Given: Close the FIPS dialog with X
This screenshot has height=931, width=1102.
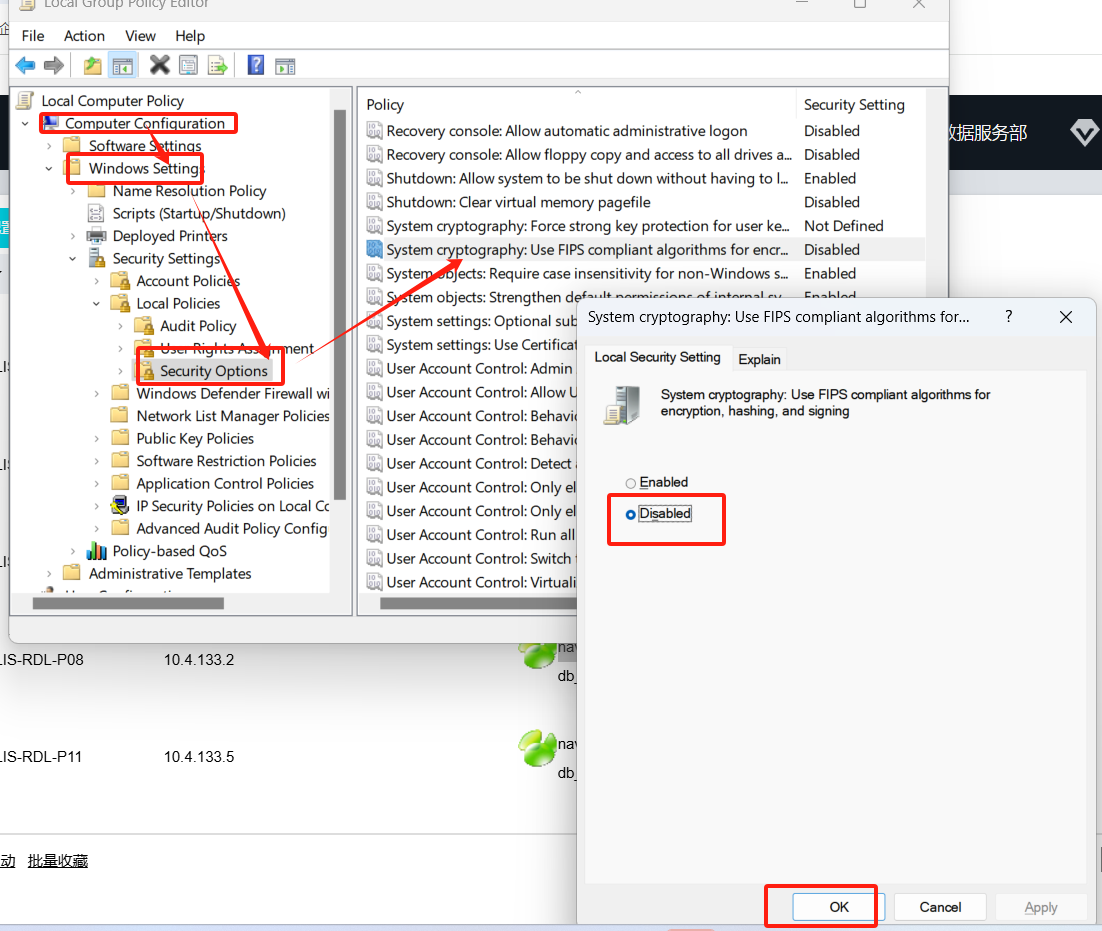Looking at the screenshot, I should pos(1065,317).
